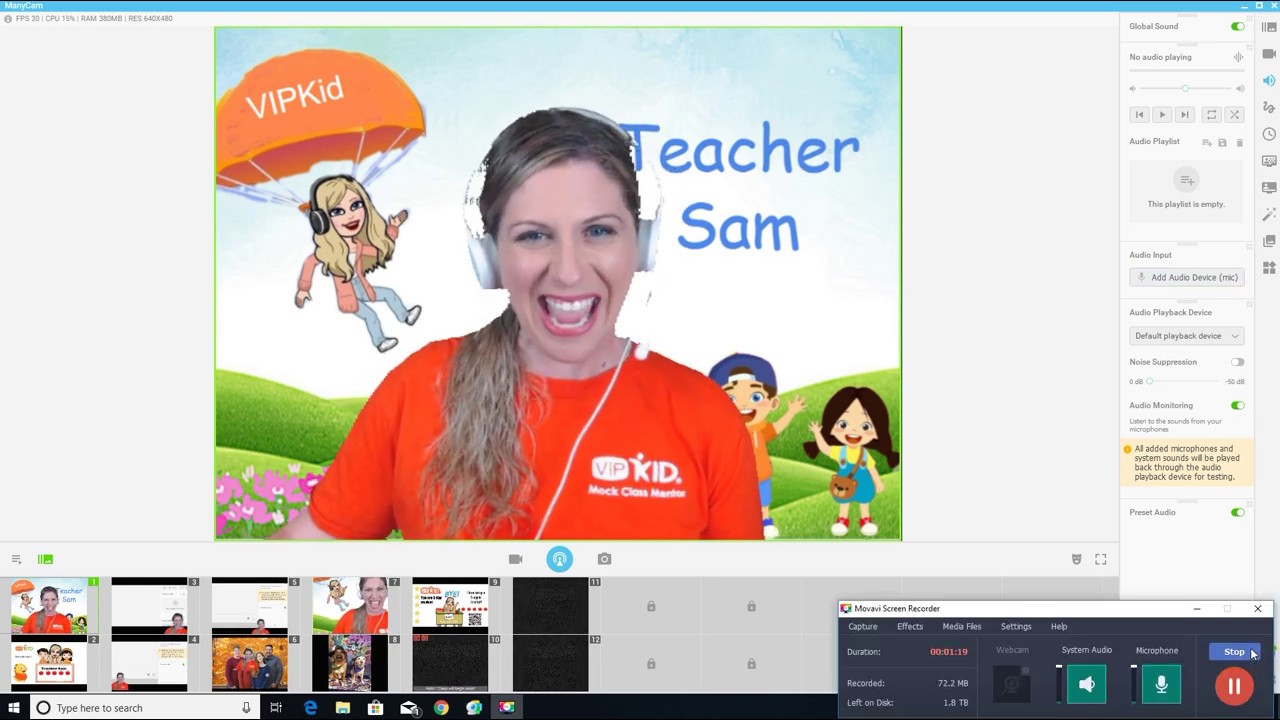Select preset 7 close-up teacher thumbnail
The image size is (1280, 720).
(350, 606)
